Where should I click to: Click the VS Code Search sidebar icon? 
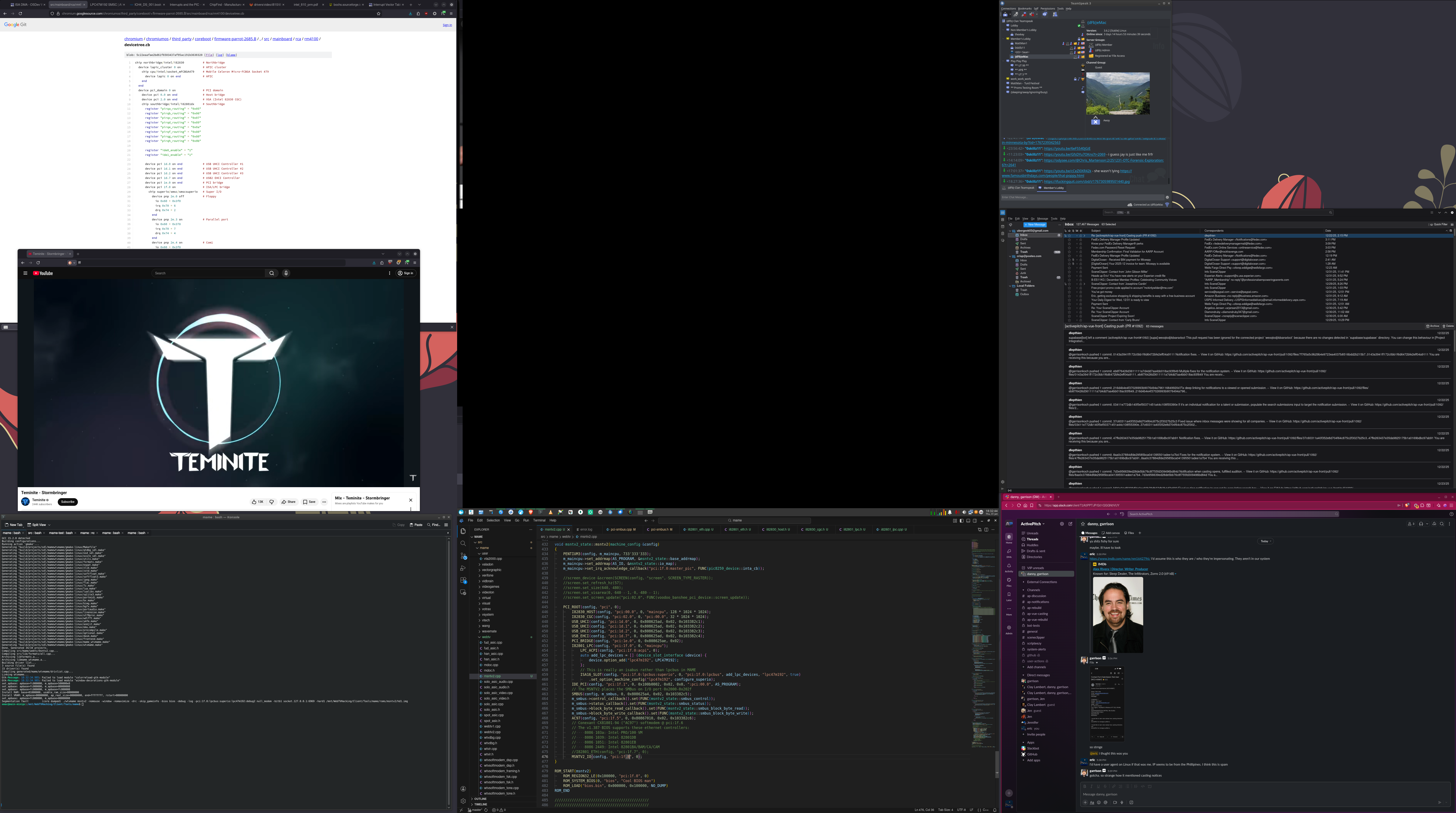pyautogui.click(x=463, y=543)
